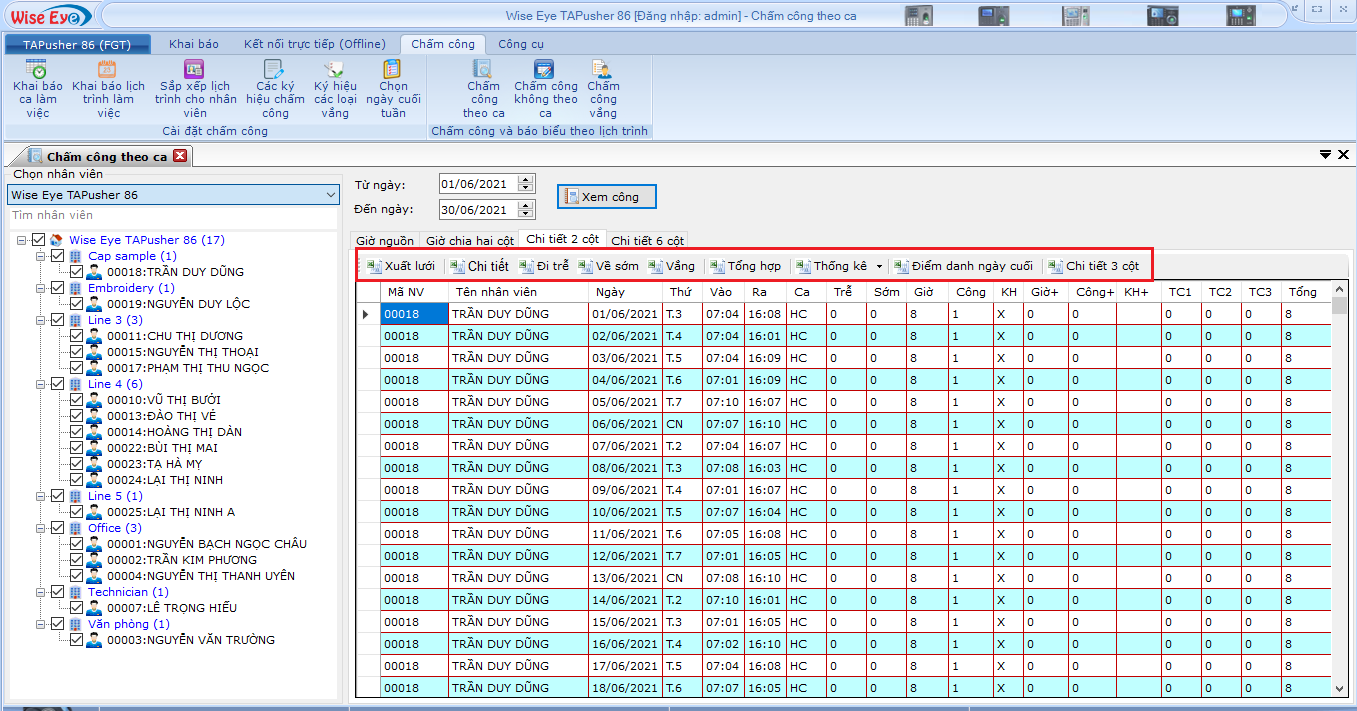Switch to Công cụ ribbon tab
The width and height of the screenshot is (1357, 711).
click(x=521, y=44)
